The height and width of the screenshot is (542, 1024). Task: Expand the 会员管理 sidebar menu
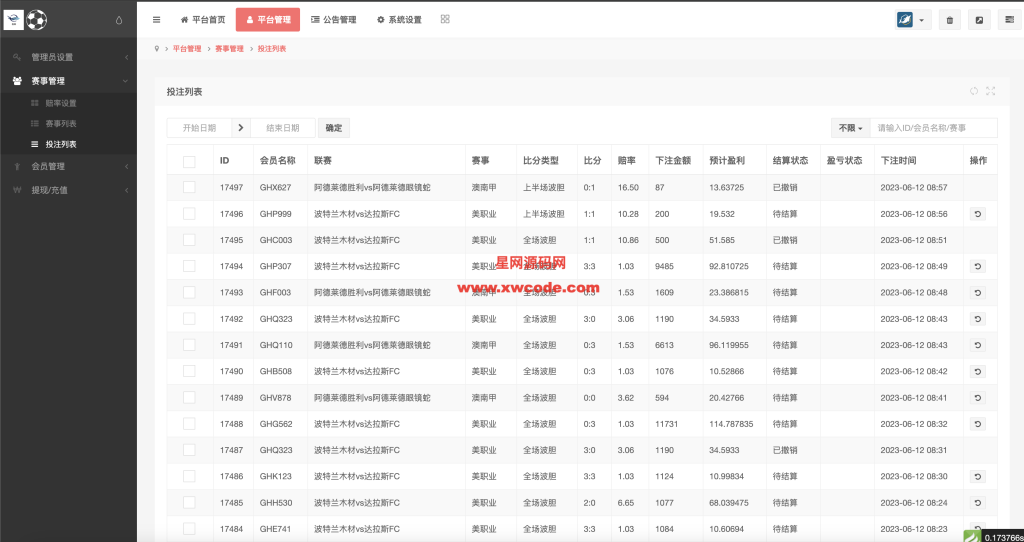coord(68,166)
